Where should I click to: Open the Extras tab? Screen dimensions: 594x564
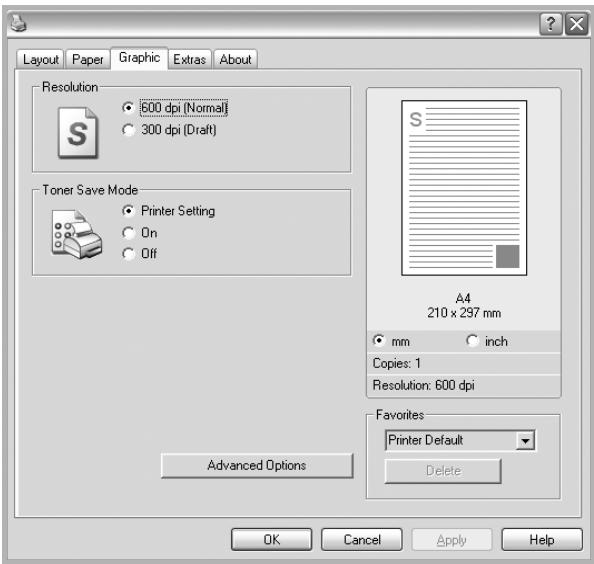pyautogui.click(x=189, y=59)
